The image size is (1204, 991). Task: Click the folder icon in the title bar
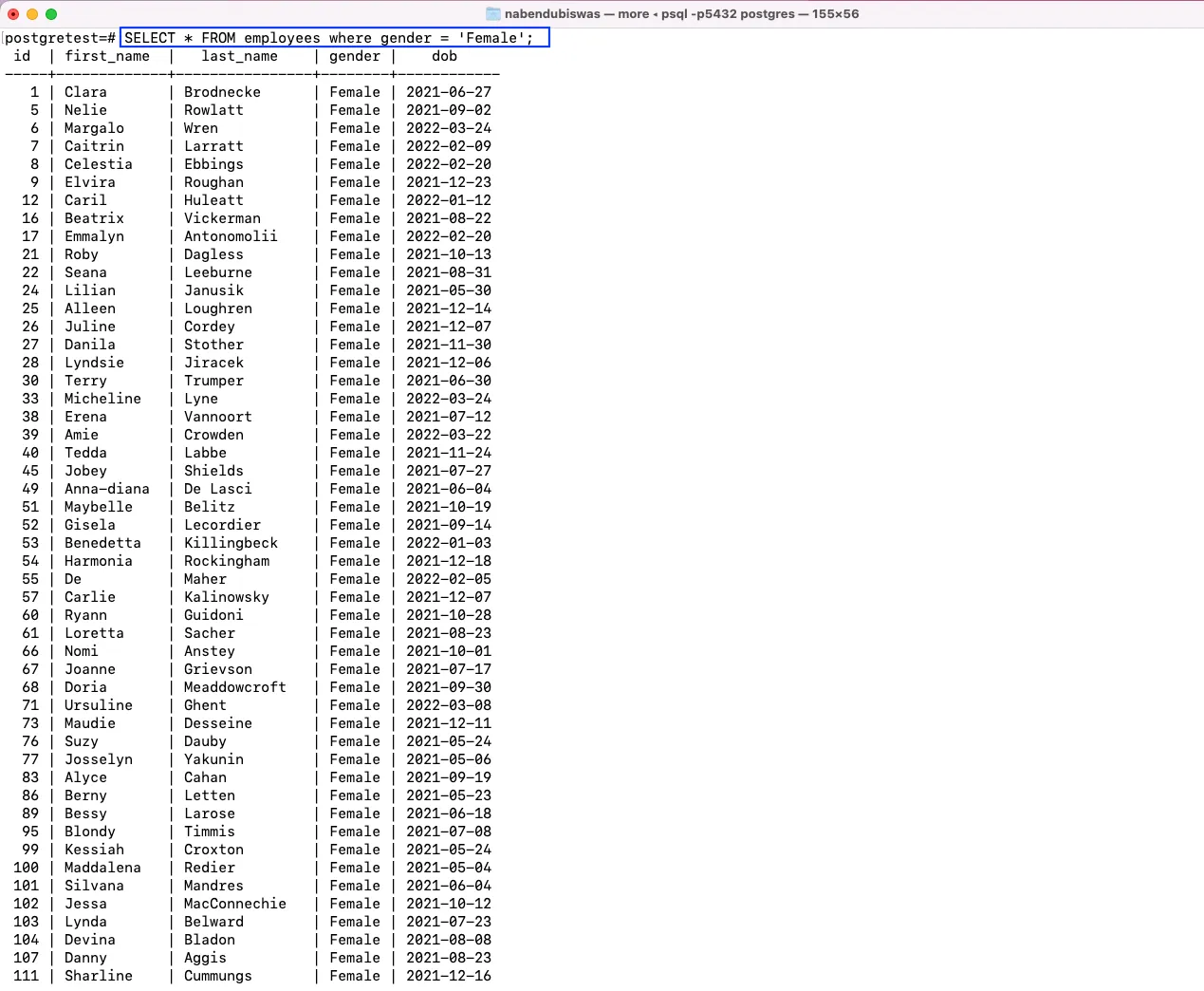pyautogui.click(x=493, y=13)
